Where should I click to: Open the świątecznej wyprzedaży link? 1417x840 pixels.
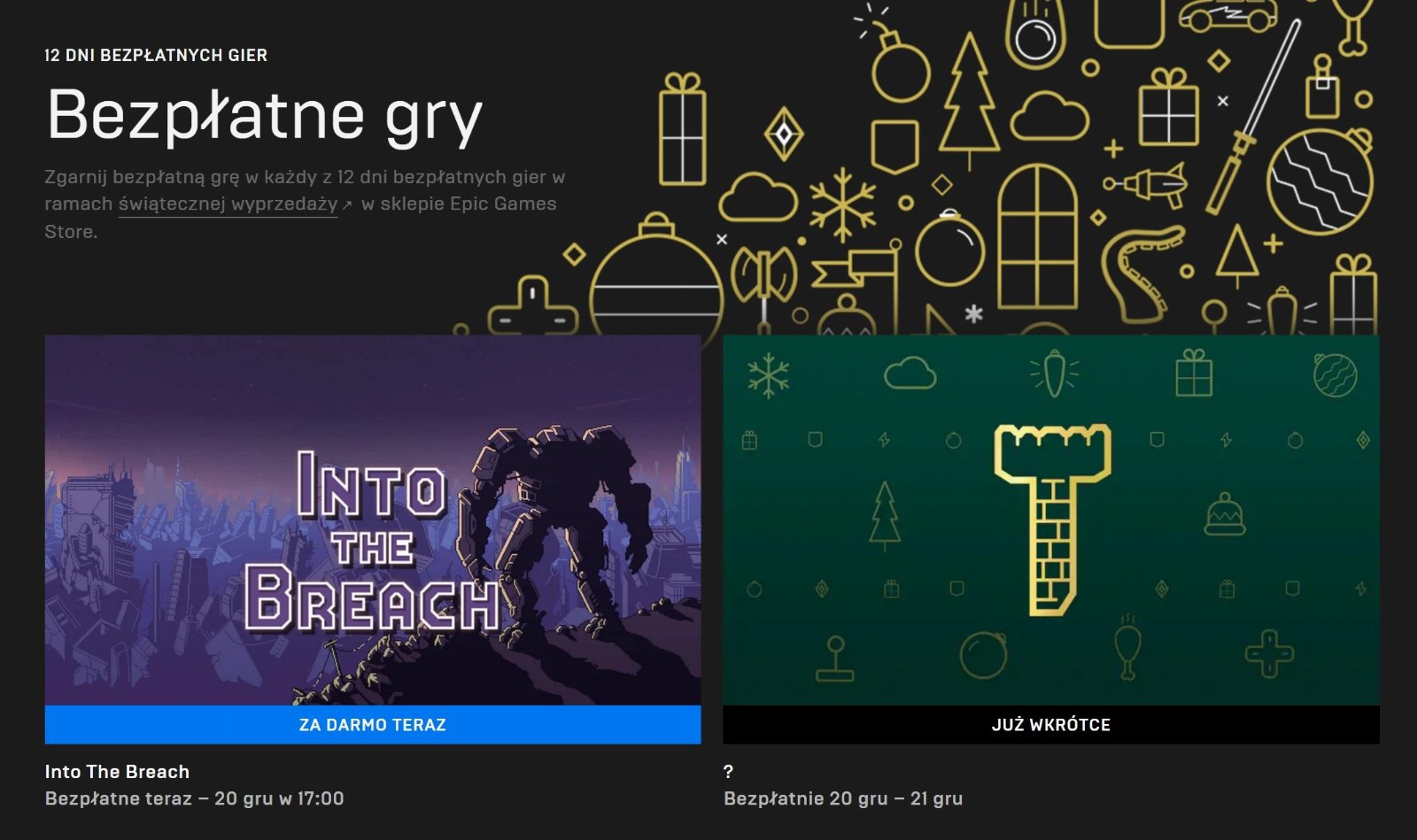tap(228, 204)
